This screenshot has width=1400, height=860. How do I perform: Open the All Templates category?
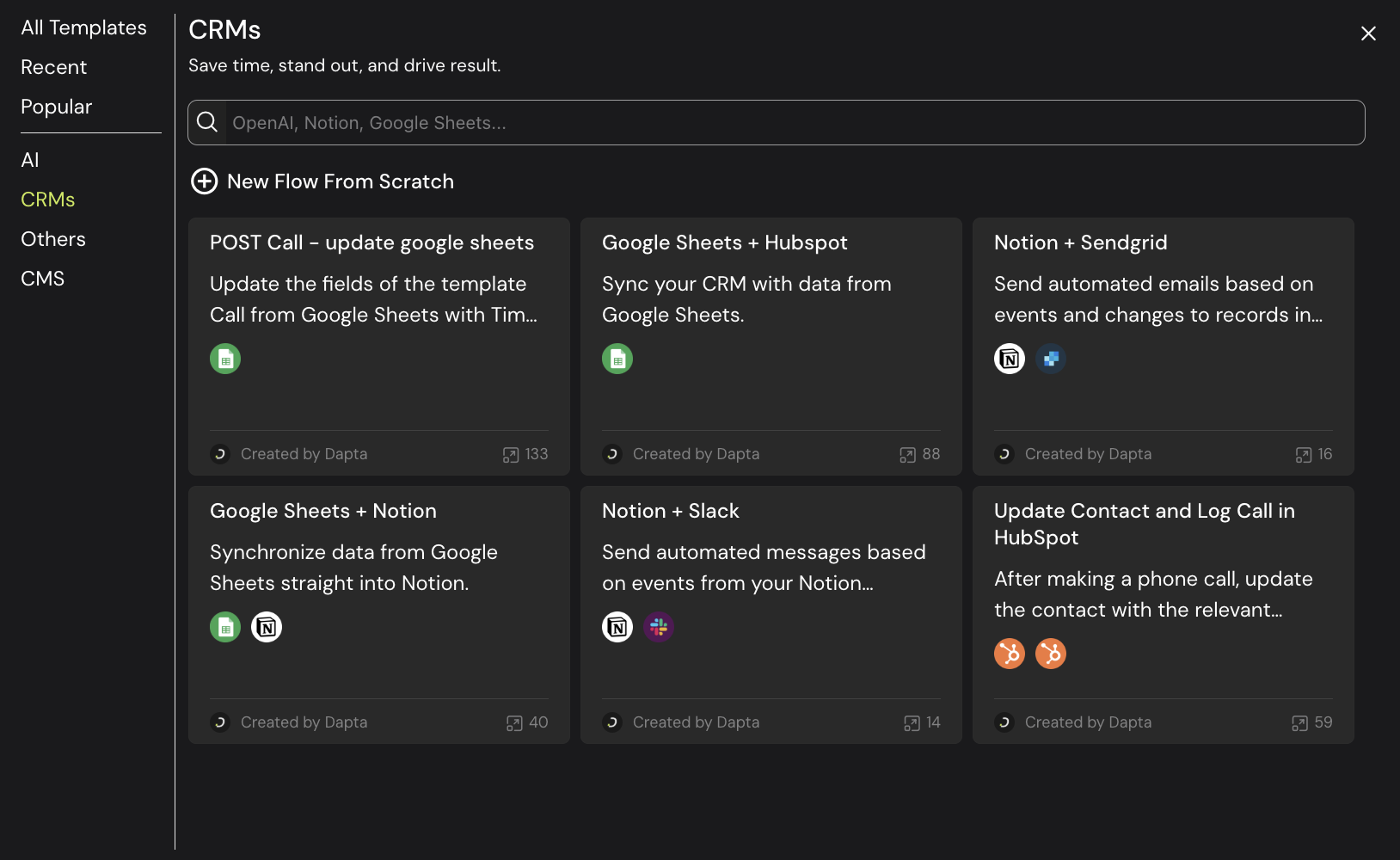pos(83,28)
